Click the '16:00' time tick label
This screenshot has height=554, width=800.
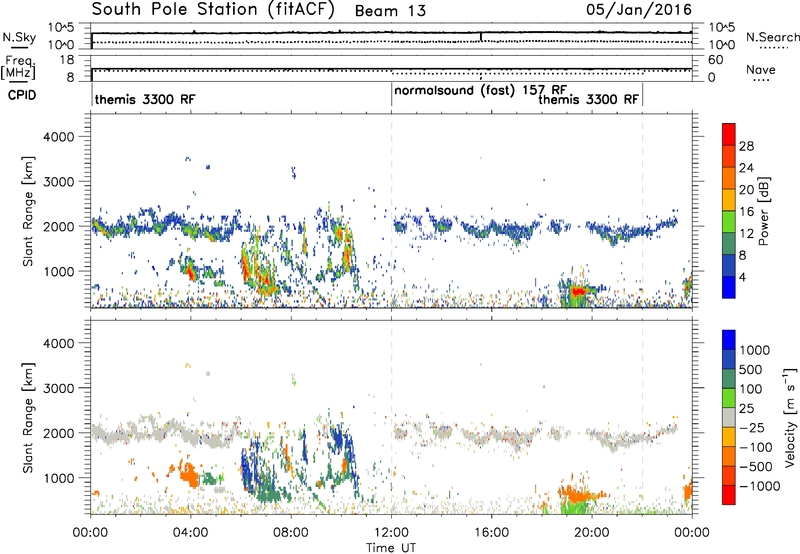point(491,533)
